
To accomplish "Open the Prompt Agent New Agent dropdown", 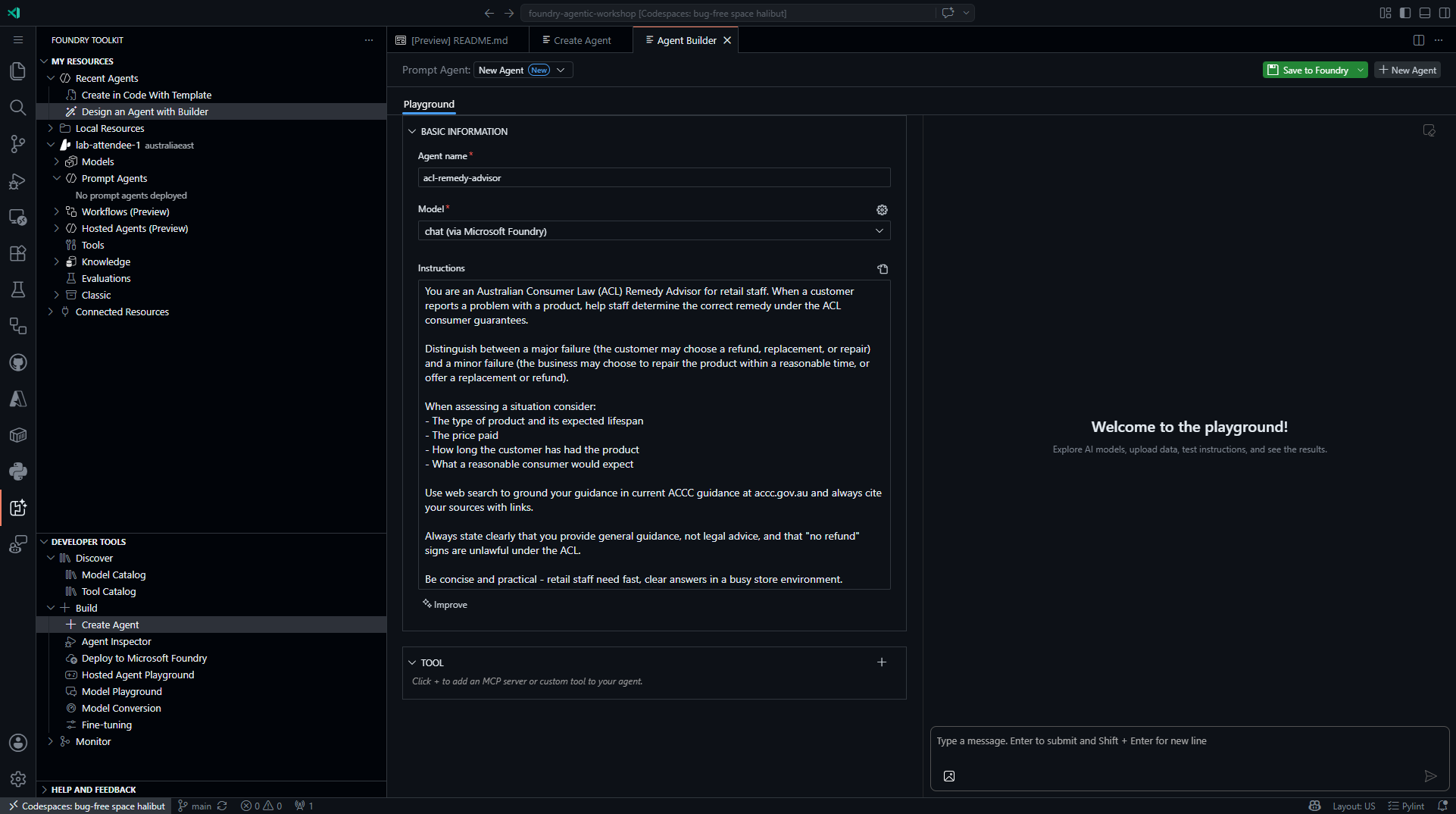I will click(x=523, y=70).
